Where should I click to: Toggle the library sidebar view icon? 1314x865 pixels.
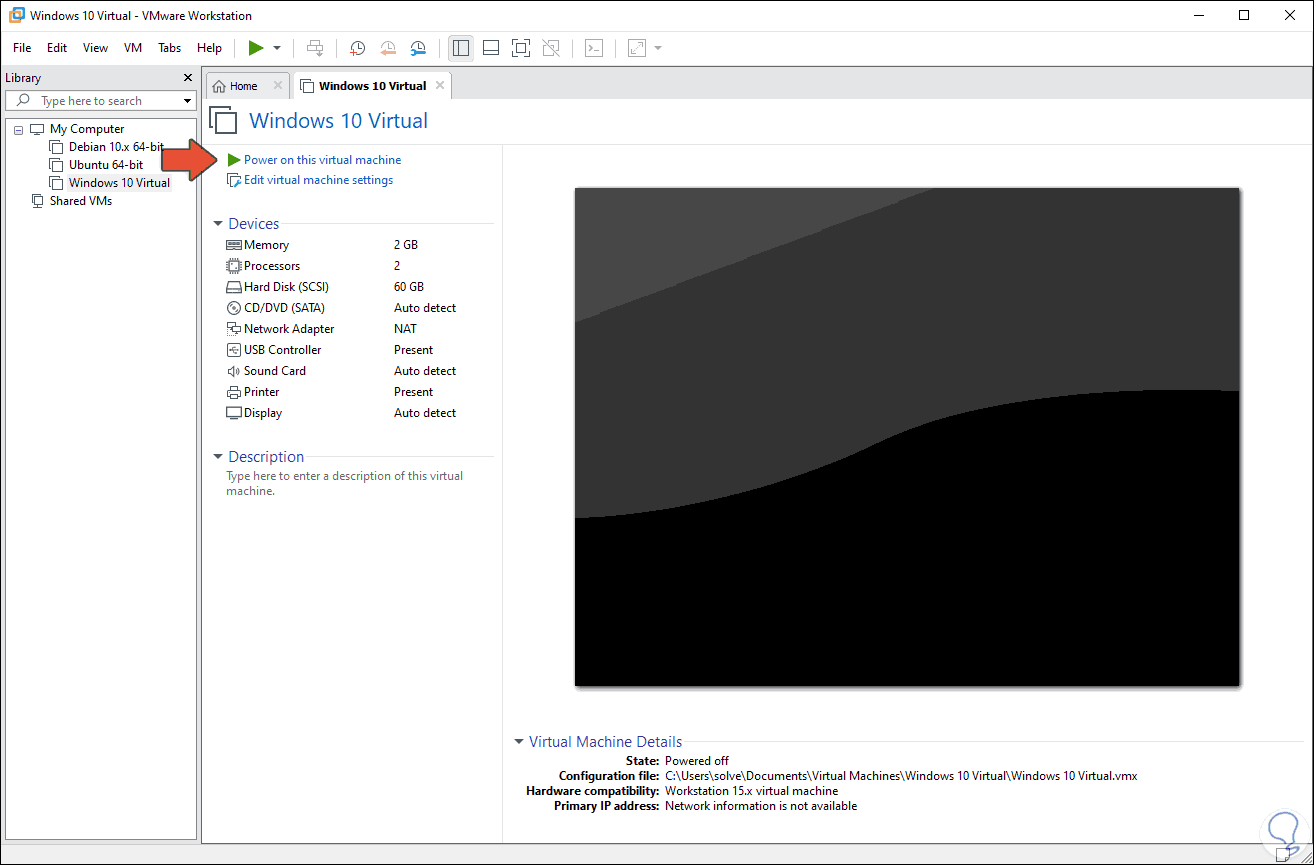pyautogui.click(x=461, y=48)
